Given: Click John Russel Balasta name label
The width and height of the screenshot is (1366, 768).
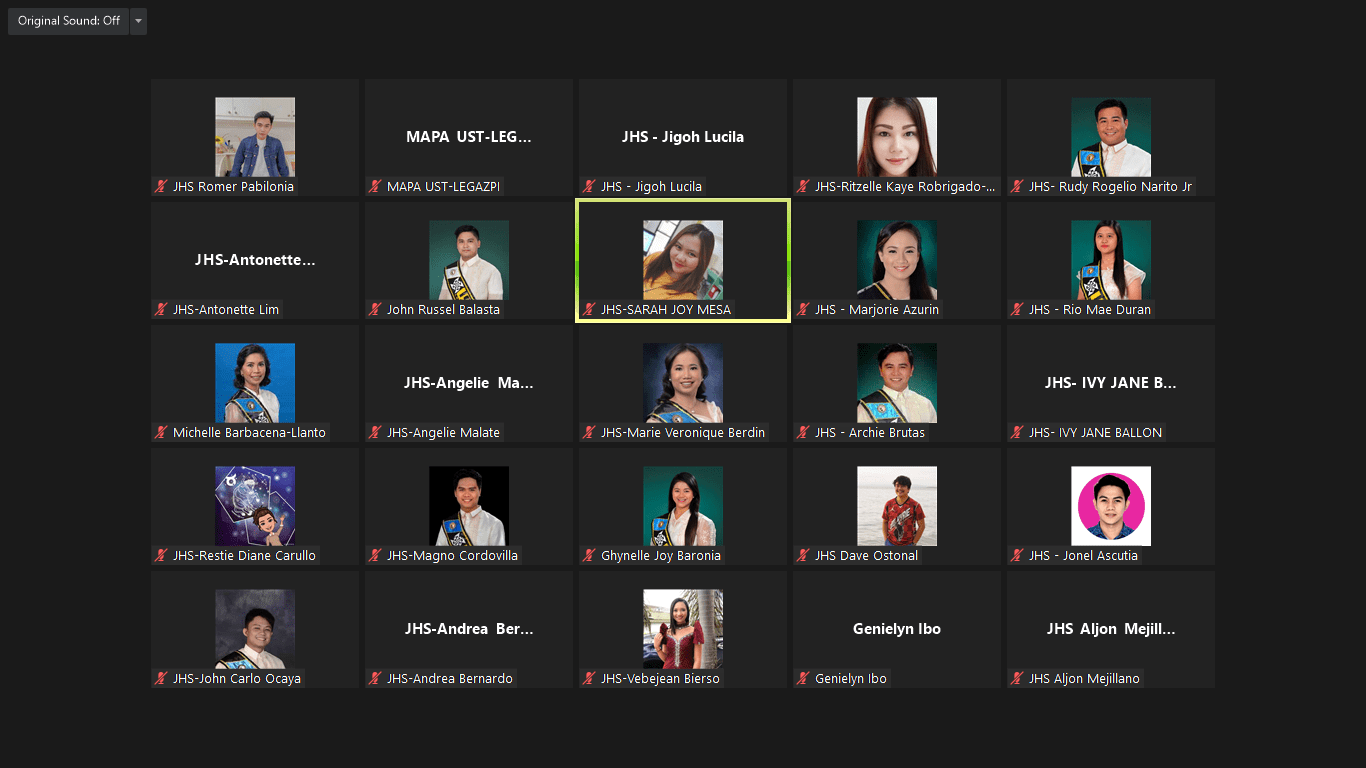Looking at the screenshot, I should pos(443,310).
